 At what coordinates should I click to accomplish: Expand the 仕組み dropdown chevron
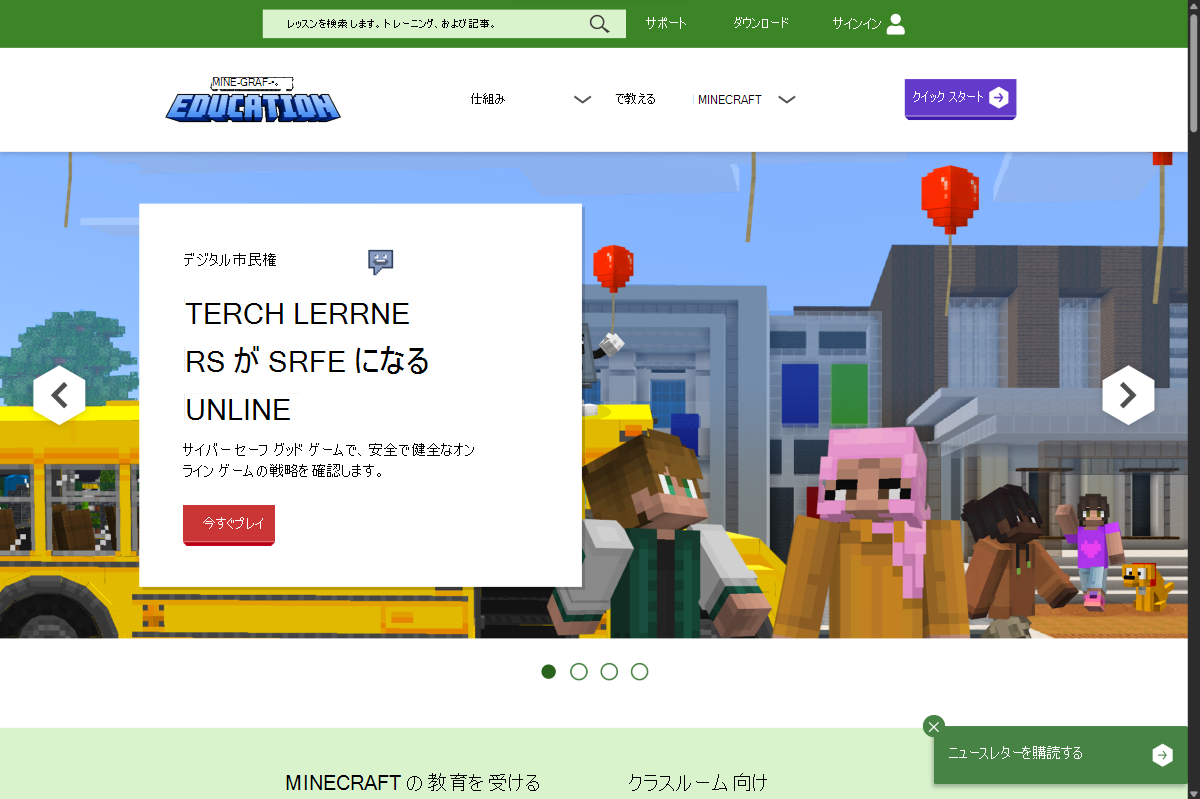click(x=583, y=99)
